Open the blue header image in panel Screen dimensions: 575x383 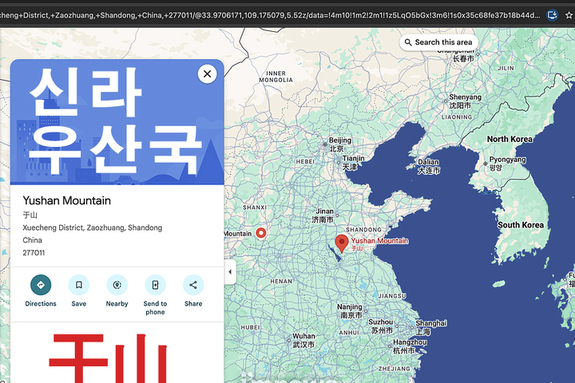click(117, 122)
